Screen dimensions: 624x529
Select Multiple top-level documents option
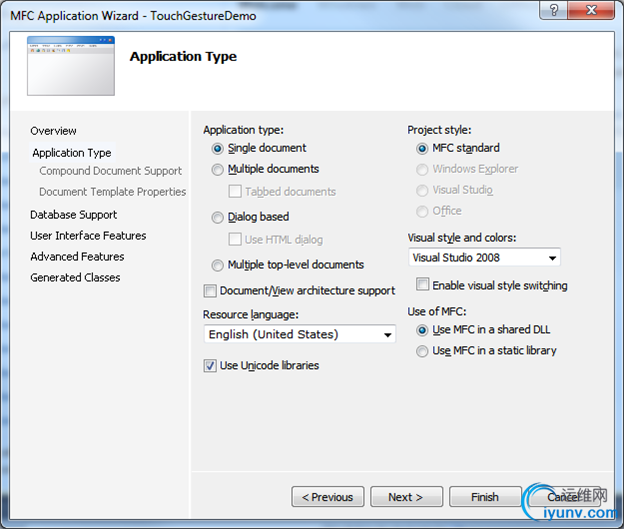tap(217, 265)
